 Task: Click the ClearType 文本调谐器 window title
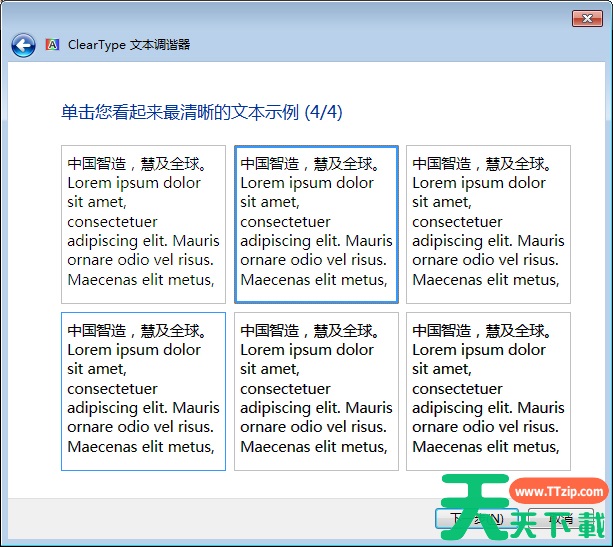click(129, 45)
